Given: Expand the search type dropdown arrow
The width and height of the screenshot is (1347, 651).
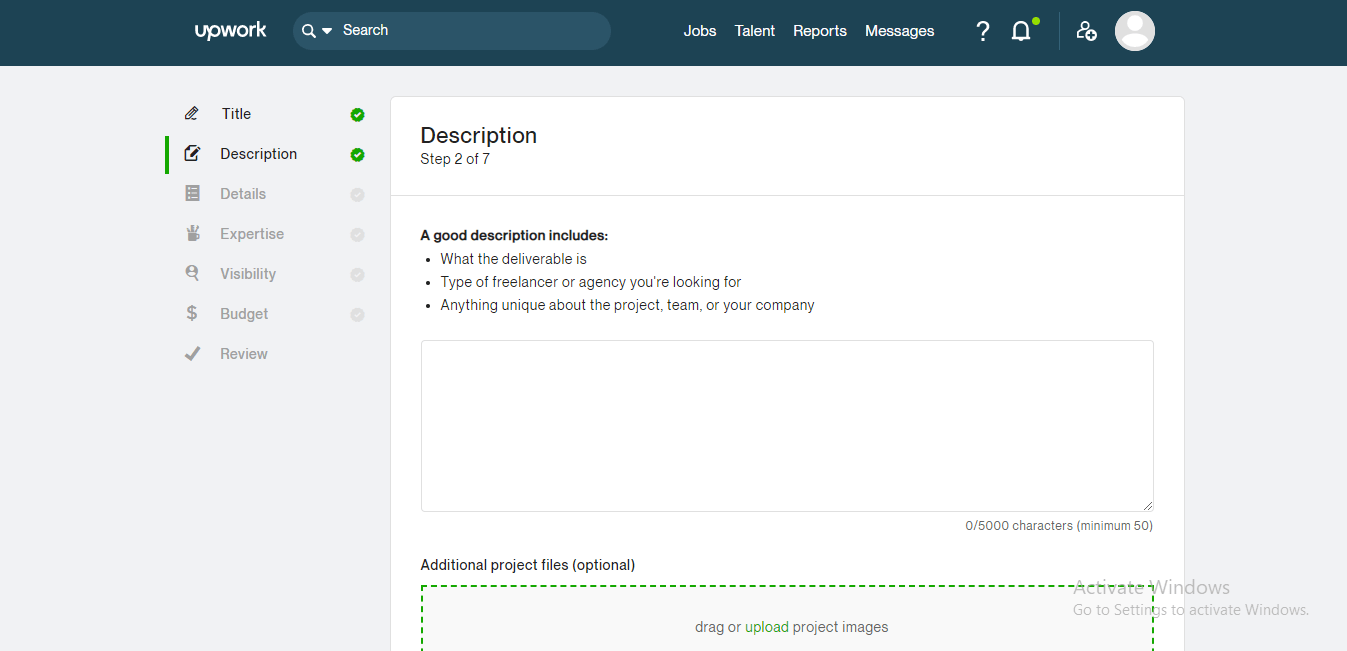Looking at the screenshot, I should pyautogui.click(x=326, y=31).
